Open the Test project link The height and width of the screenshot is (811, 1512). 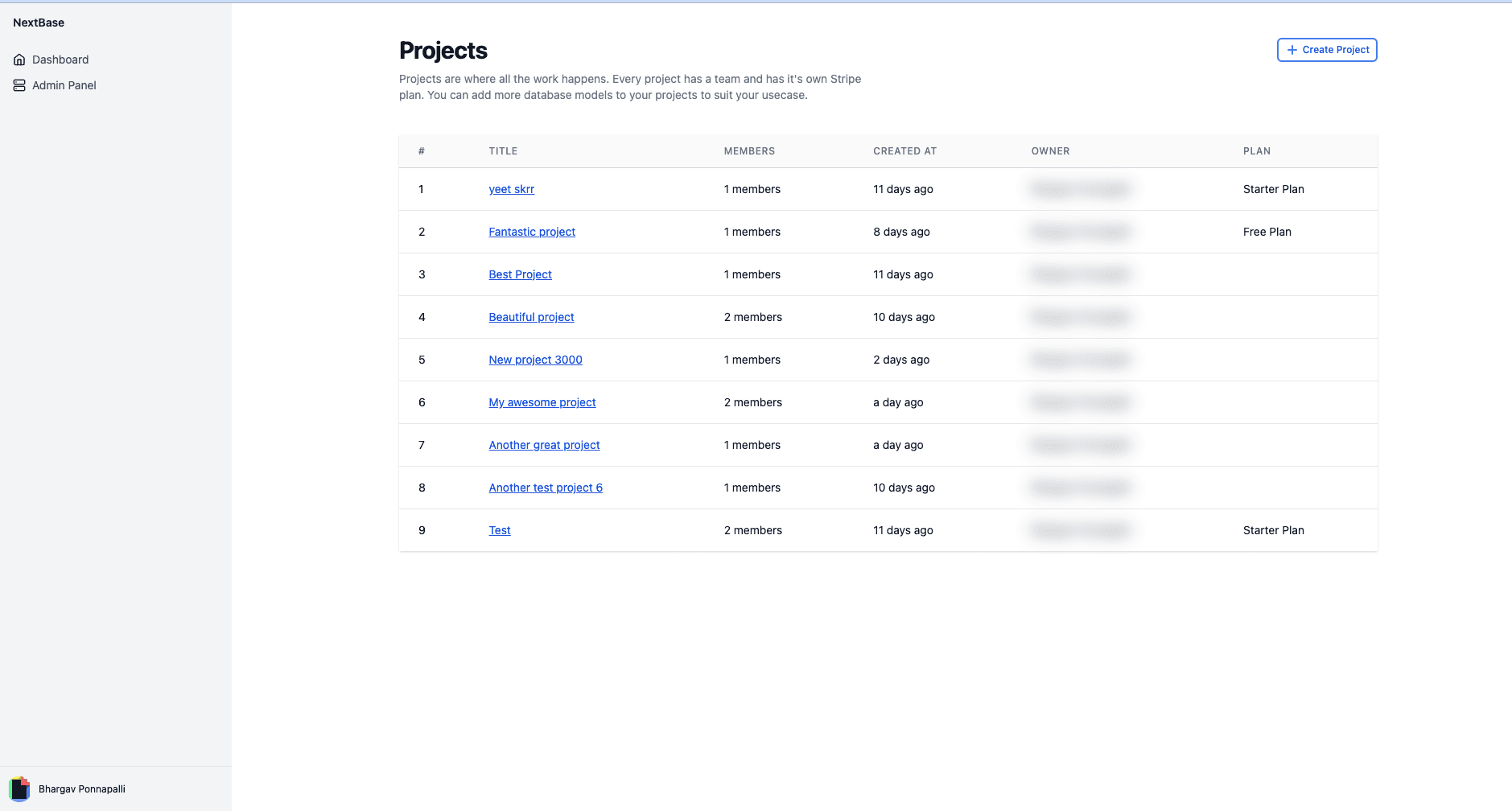[x=500, y=530]
